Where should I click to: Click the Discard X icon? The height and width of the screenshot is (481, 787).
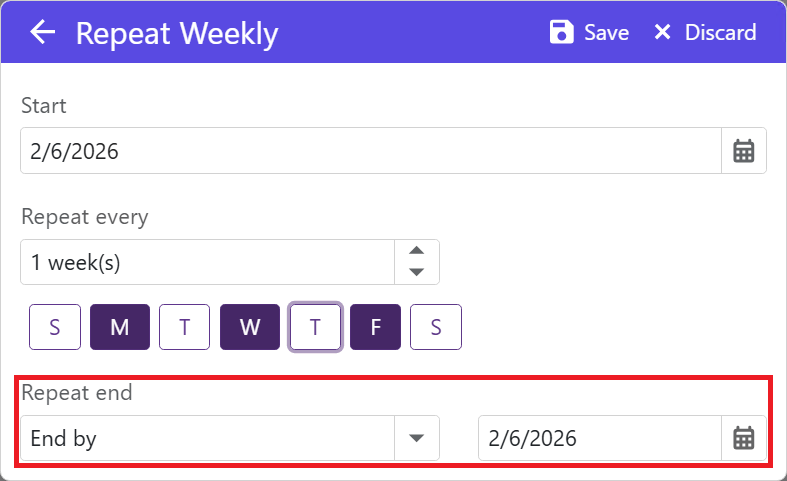tap(662, 33)
